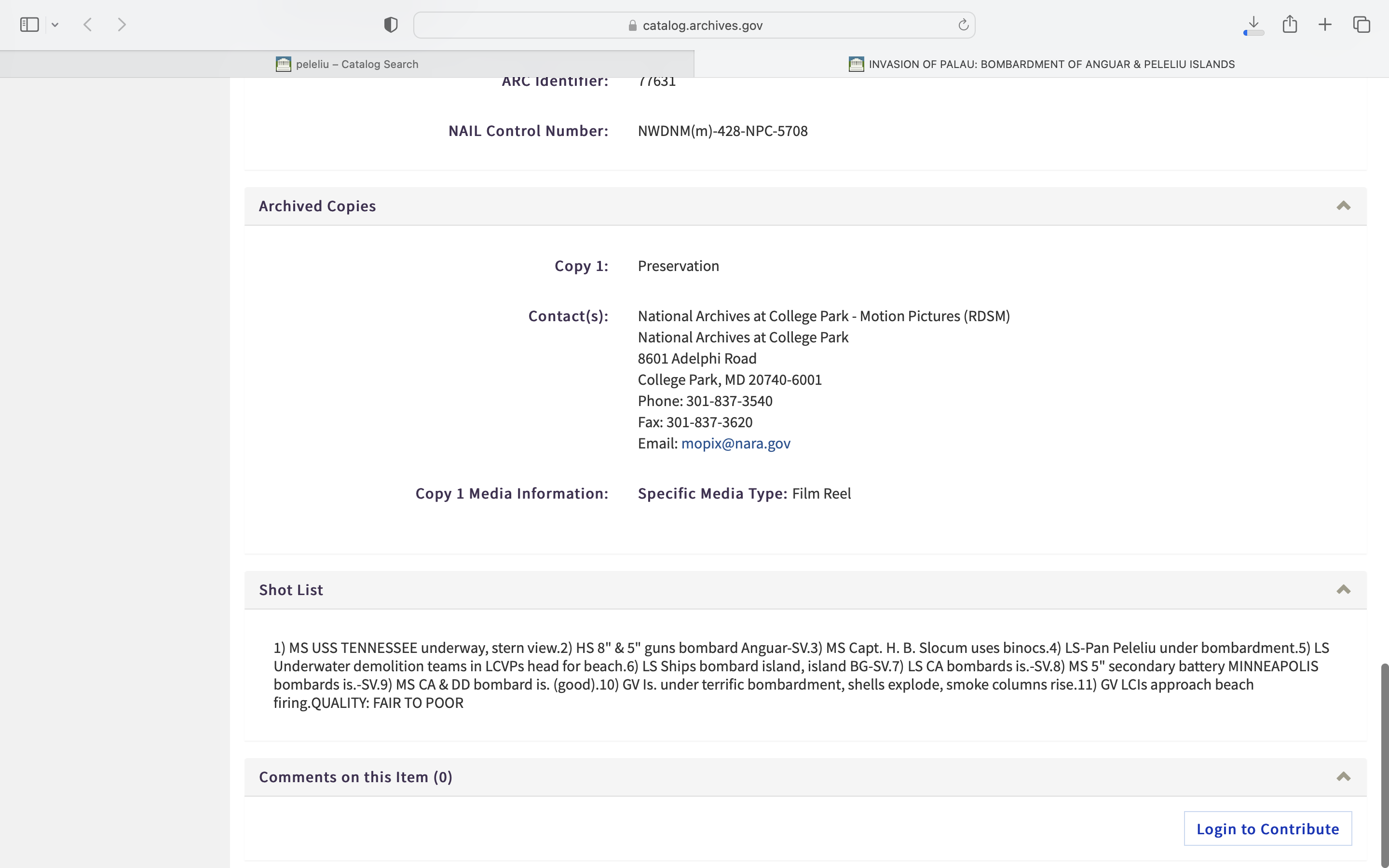Show the tab overview
The image size is (1389, 868).
(1362, 25)
